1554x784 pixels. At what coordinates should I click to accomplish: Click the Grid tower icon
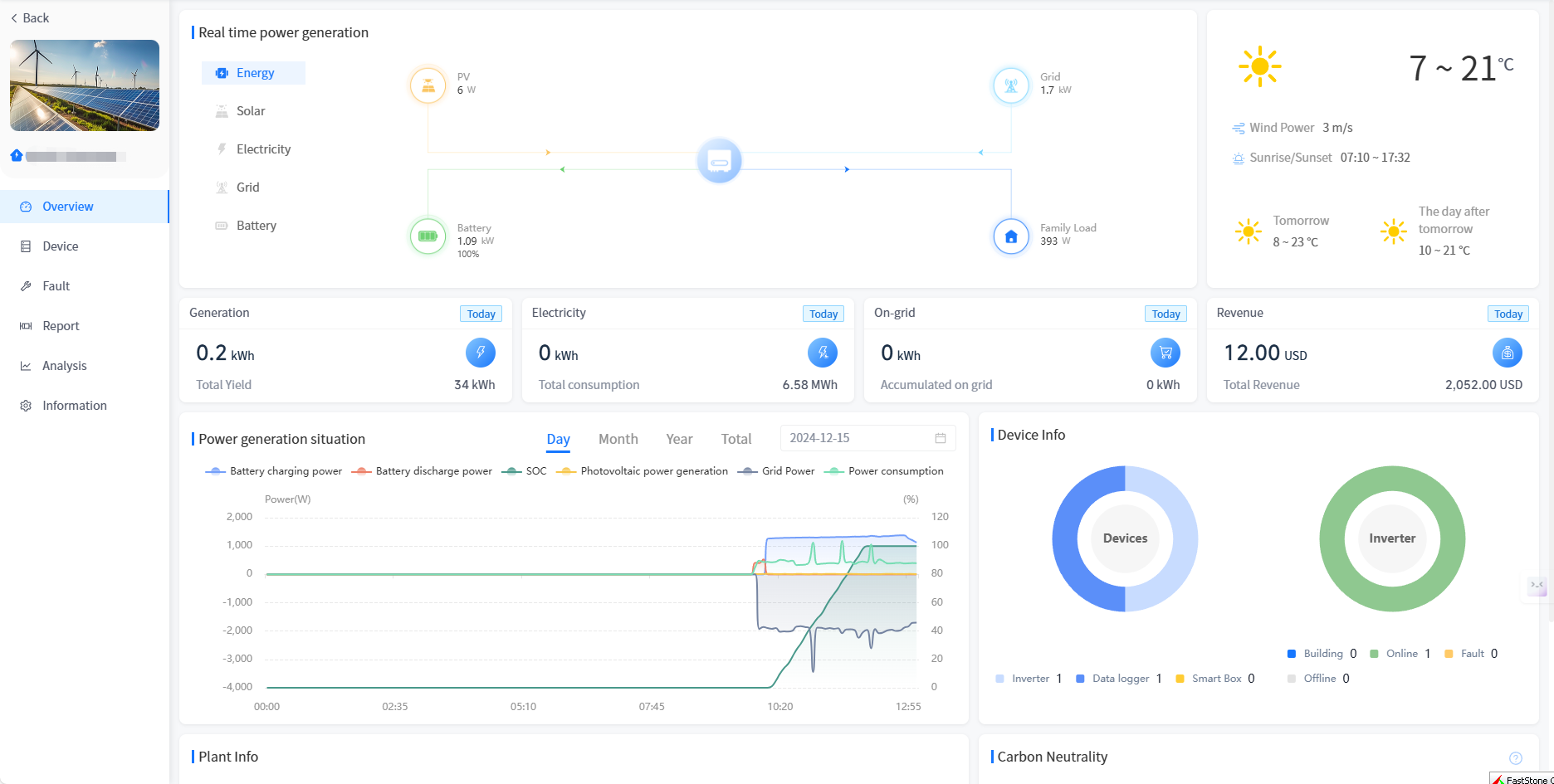point(1010,85)
